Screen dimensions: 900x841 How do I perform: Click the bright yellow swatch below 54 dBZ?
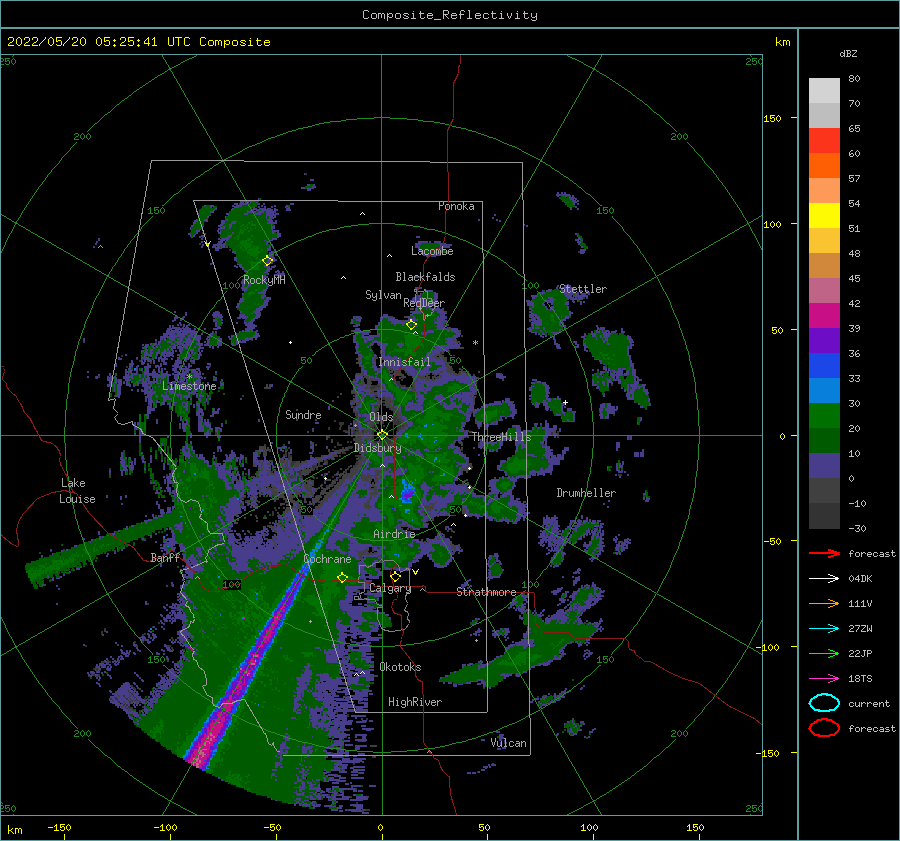click(824, 216)
